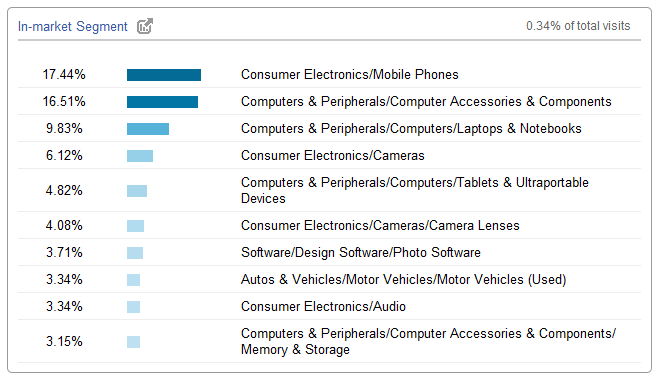657x379 pixels.
Task: Click the Laptops & Notebooks segment label
Action: [411, 129]
